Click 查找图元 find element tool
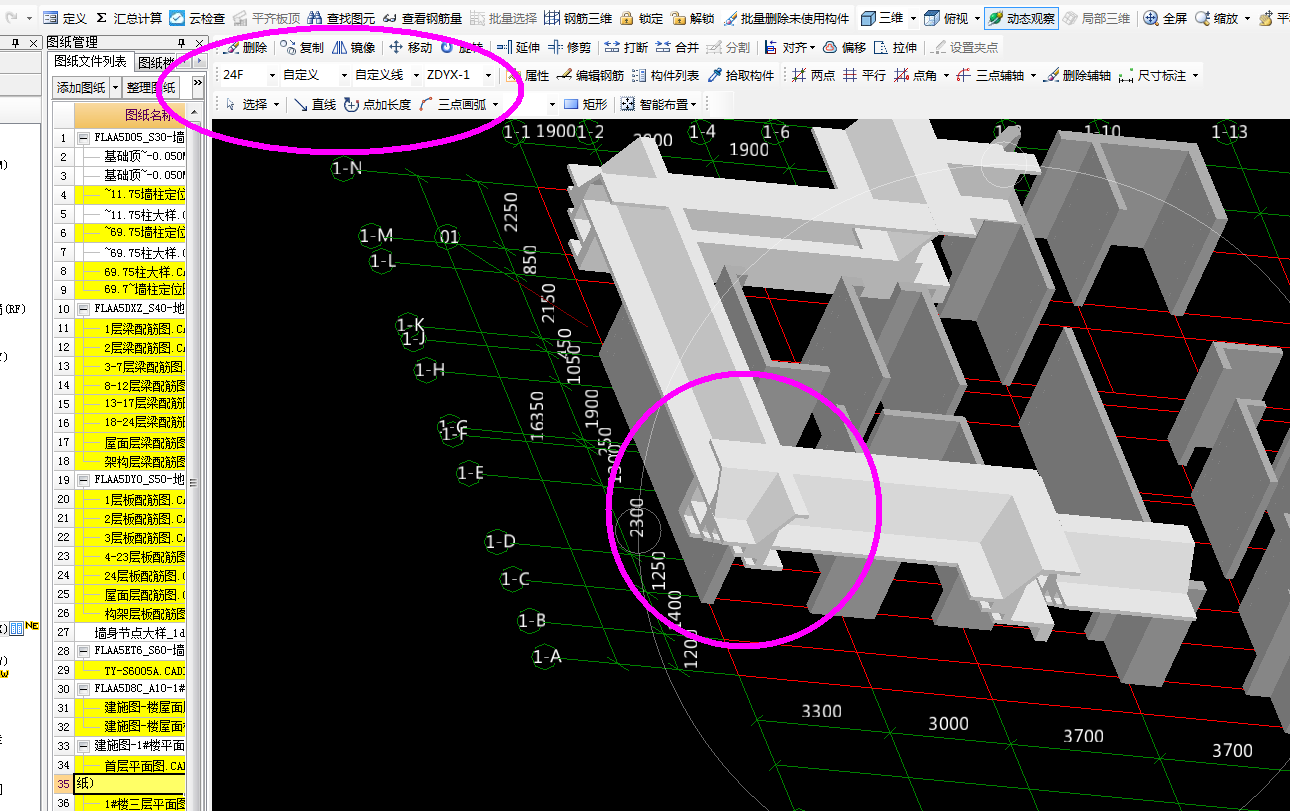The width and height of the screenshot is (1290, 811). pos(341,18)
